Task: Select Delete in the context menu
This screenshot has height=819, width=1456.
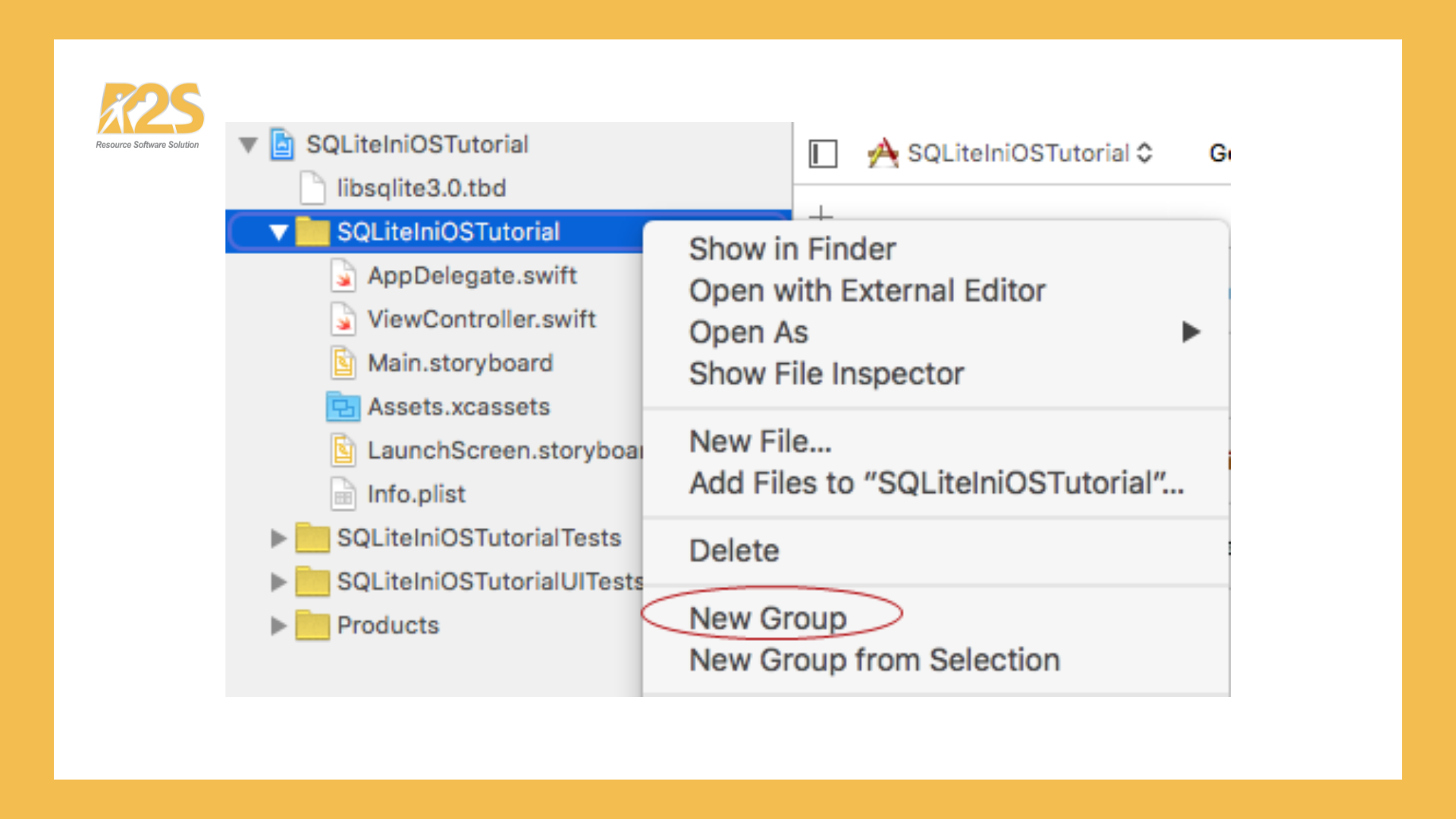Action: (733, 551)
